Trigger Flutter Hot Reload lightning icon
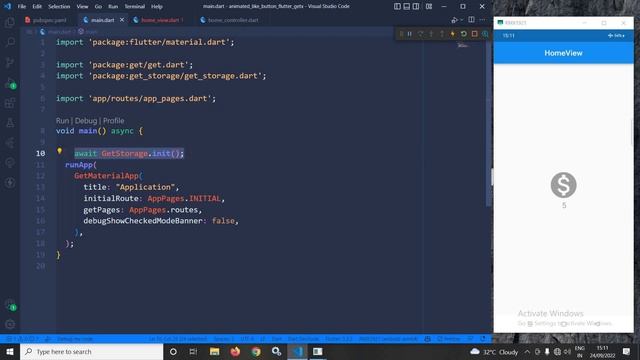 [x=453, y=34]
